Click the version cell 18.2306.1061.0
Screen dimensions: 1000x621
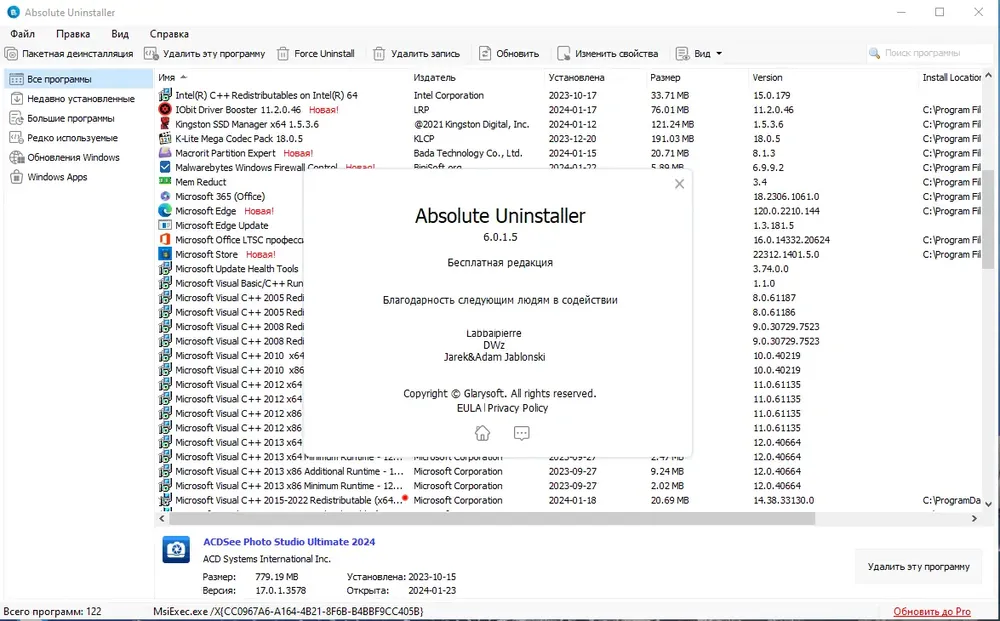pyautogui.click(x=786, y=196)
